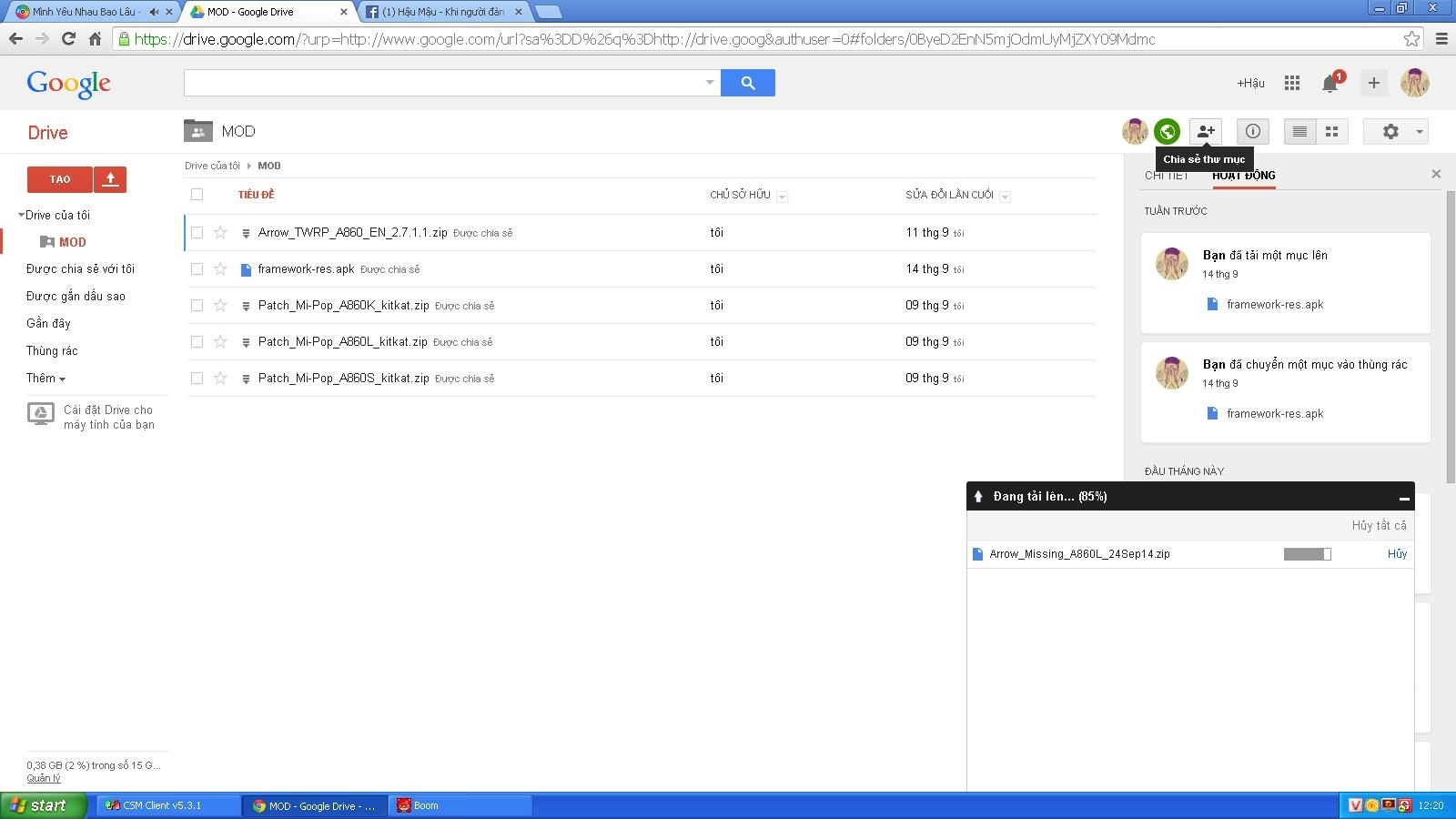This screenshot has width=1456, height=819.
Task: Star Arrow_TWRP_A860_EN_2.7.1.1.zip
Action: 220,233
